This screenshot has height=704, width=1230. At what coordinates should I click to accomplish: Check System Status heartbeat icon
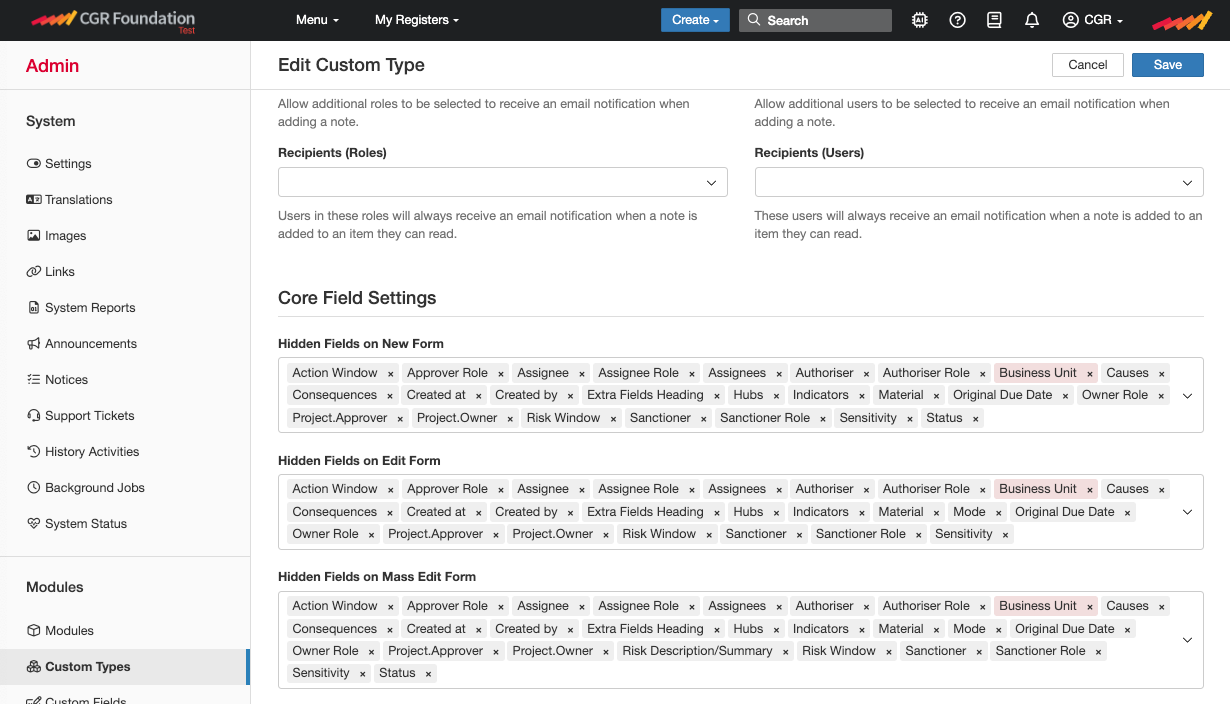(86, 523)
